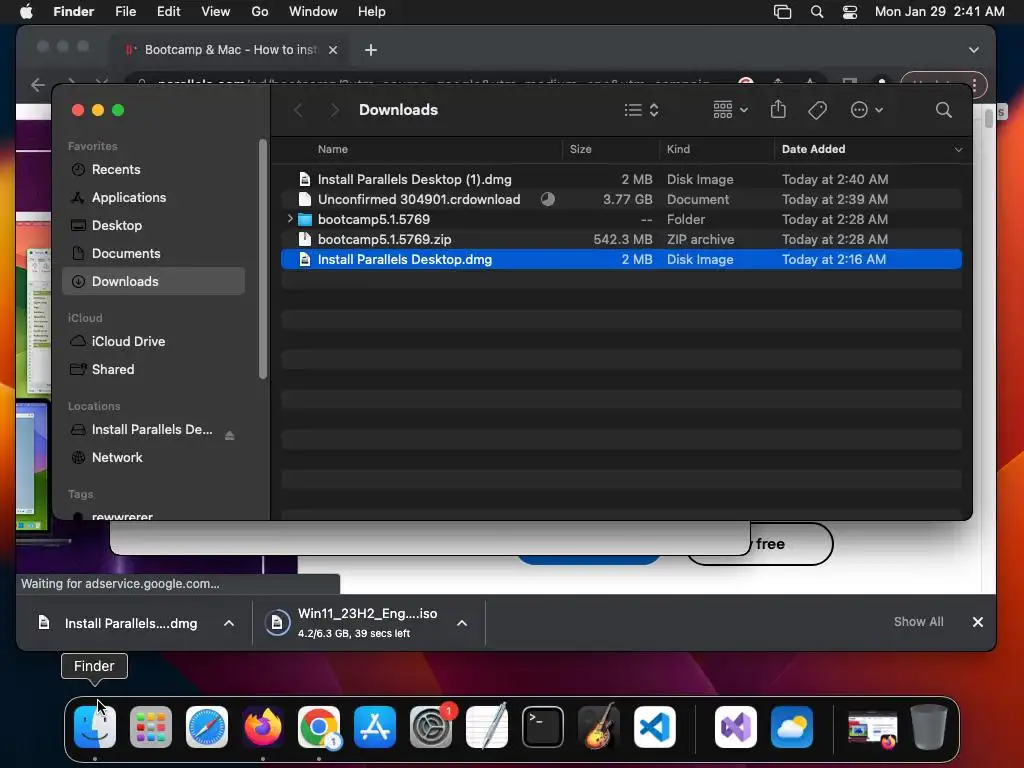The image size is (1024, 768).
Task: Sort by the Size column header
Action: coord(580,150)
